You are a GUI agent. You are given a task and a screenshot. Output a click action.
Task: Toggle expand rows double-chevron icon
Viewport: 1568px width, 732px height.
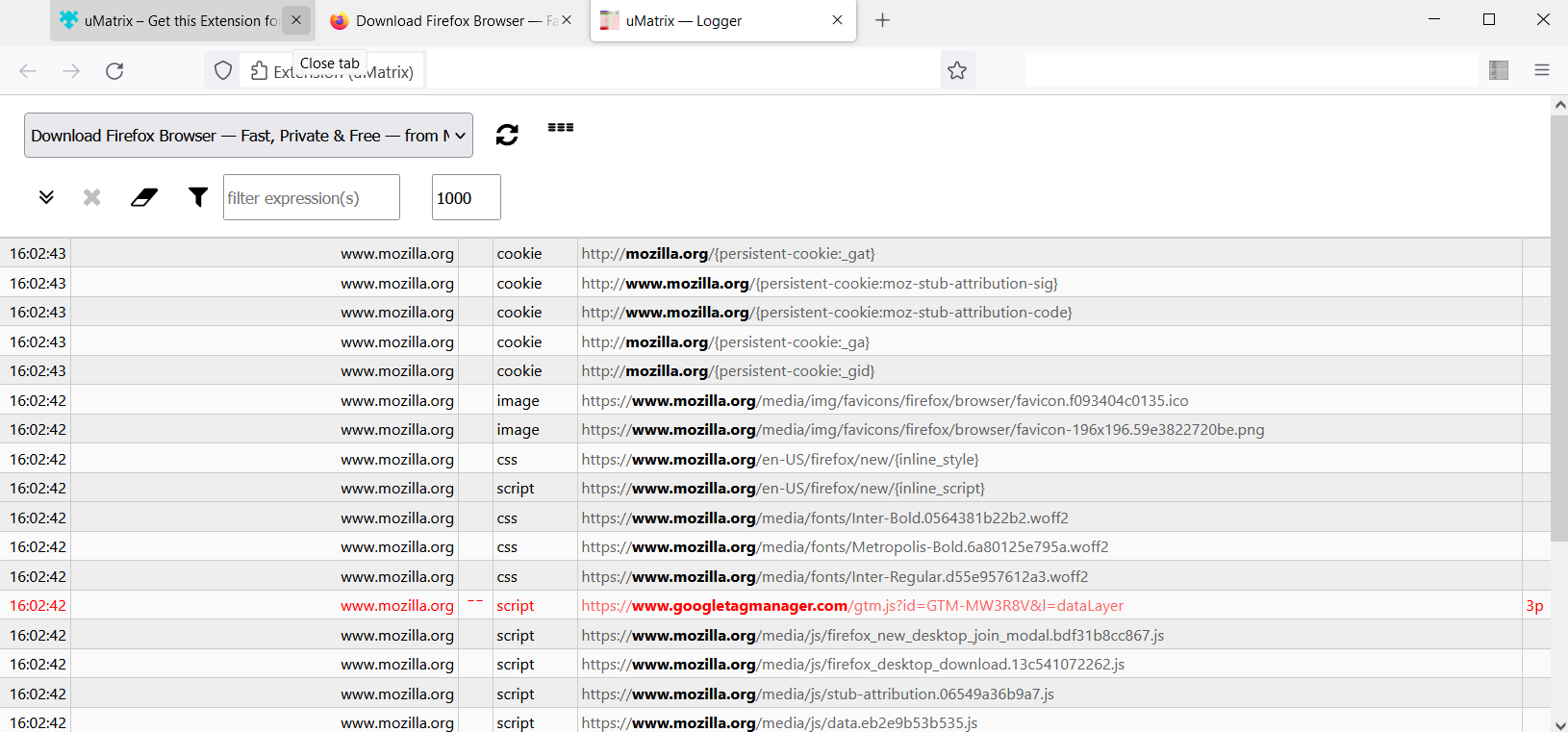tap(46, 197)
